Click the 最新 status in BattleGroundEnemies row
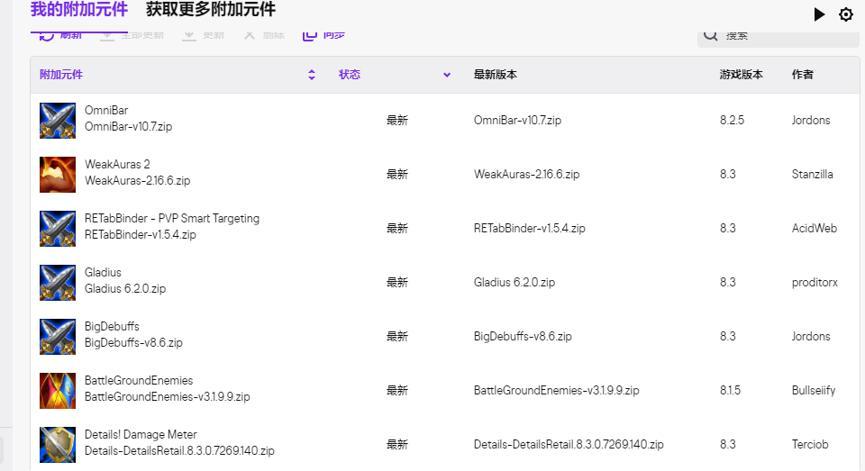 tap(397, 390)
